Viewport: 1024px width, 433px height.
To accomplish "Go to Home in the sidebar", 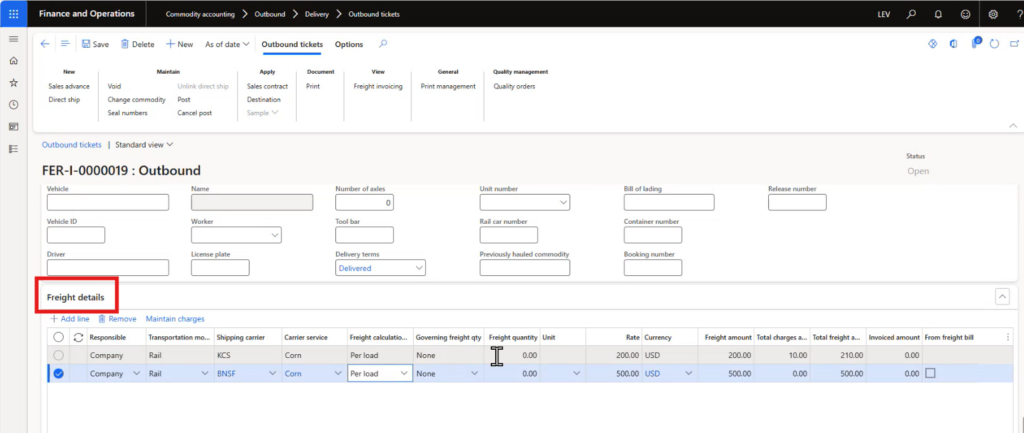I will coord(13,61).
